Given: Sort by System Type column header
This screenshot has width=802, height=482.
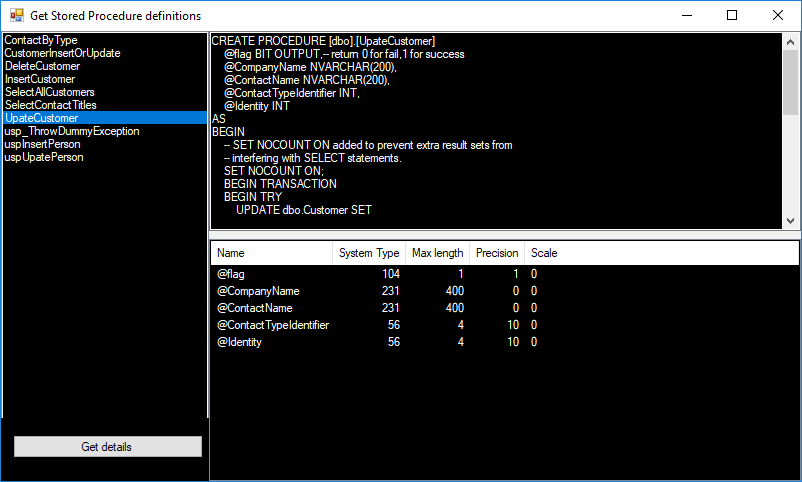Looking at the screenshot, I should (369, 253).
